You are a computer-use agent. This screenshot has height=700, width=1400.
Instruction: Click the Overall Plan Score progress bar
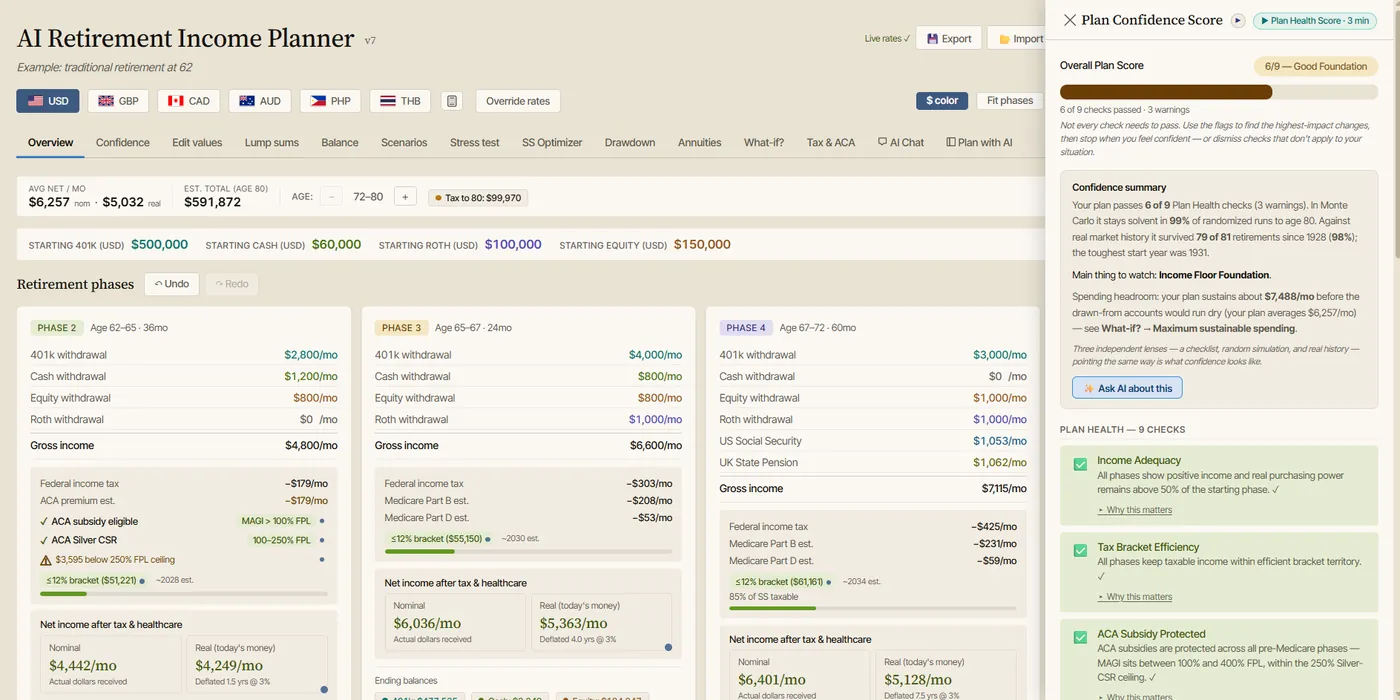tap(1219, 92)
